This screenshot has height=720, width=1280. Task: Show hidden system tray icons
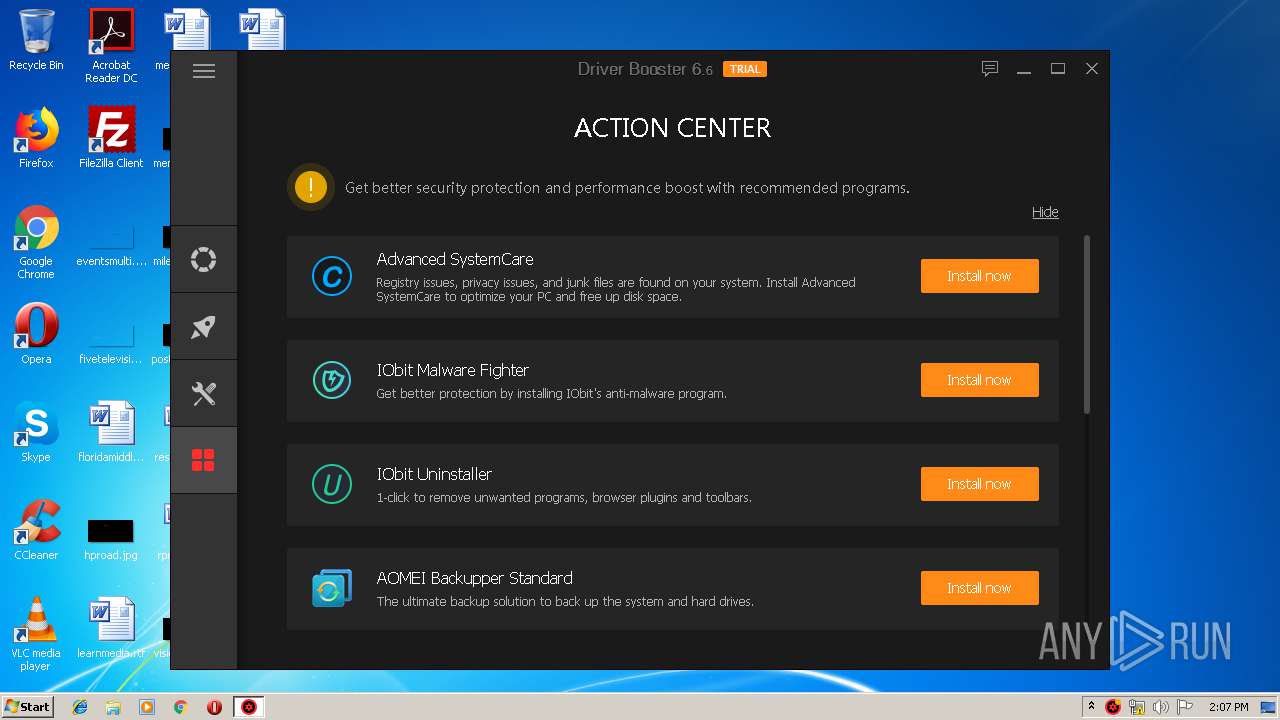(1091, 707)
